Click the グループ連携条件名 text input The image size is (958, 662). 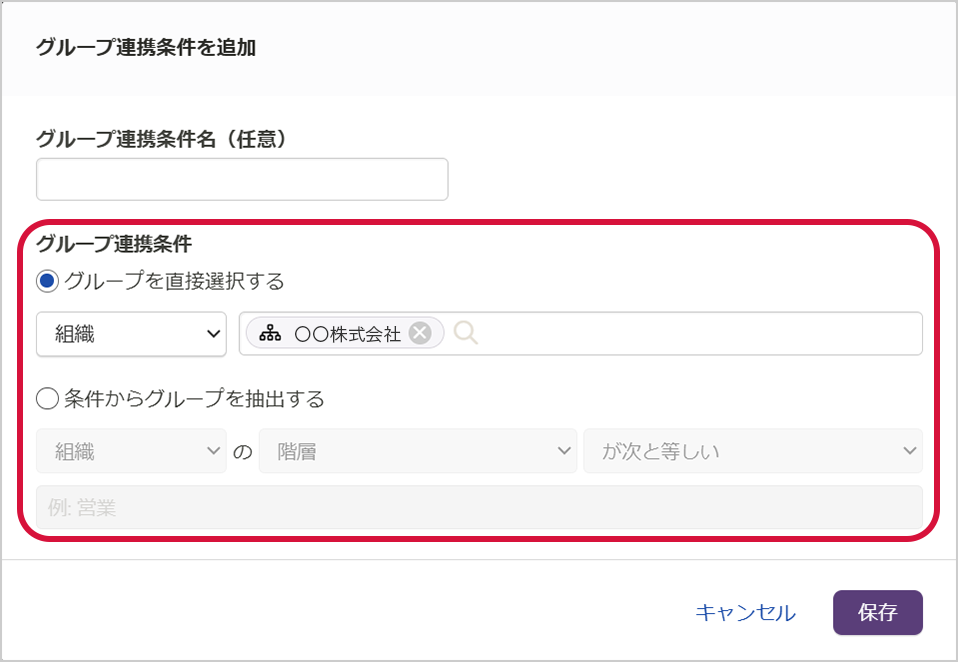click(242, 179)
